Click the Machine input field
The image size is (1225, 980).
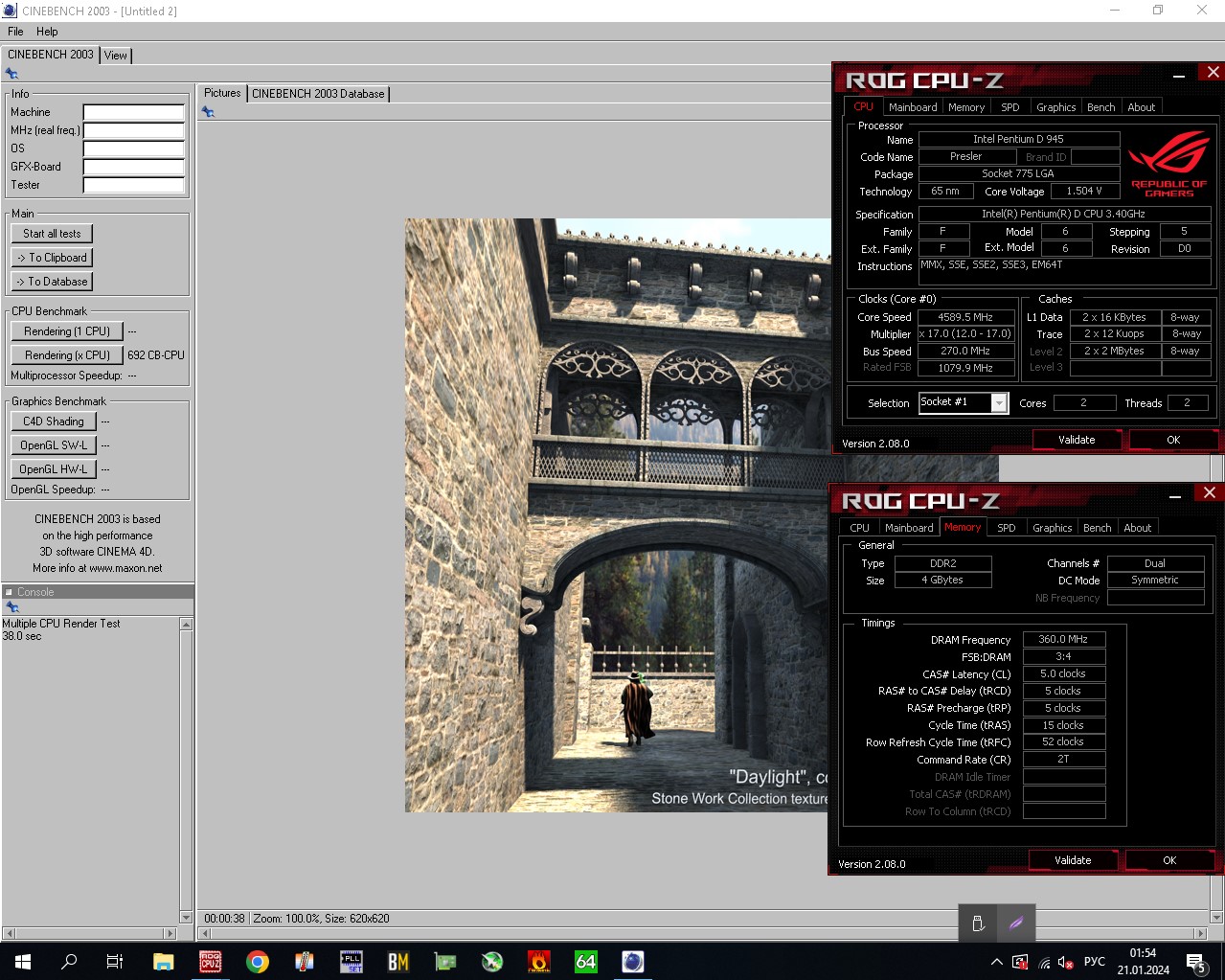coord(133,112)
